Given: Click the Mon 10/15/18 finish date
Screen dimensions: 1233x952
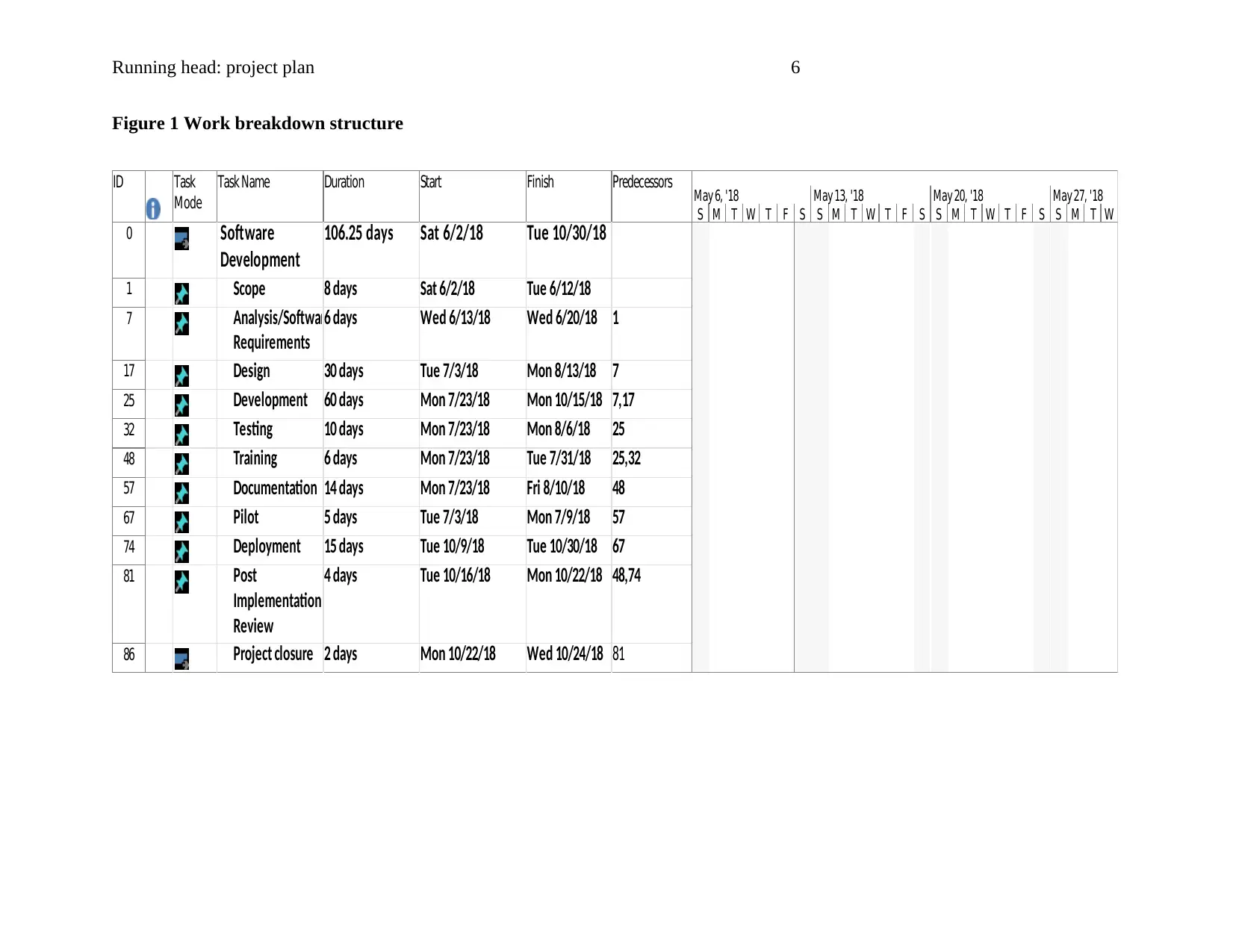Looking at the screenshot, I should pyautogui.click(x=565, y=400).
